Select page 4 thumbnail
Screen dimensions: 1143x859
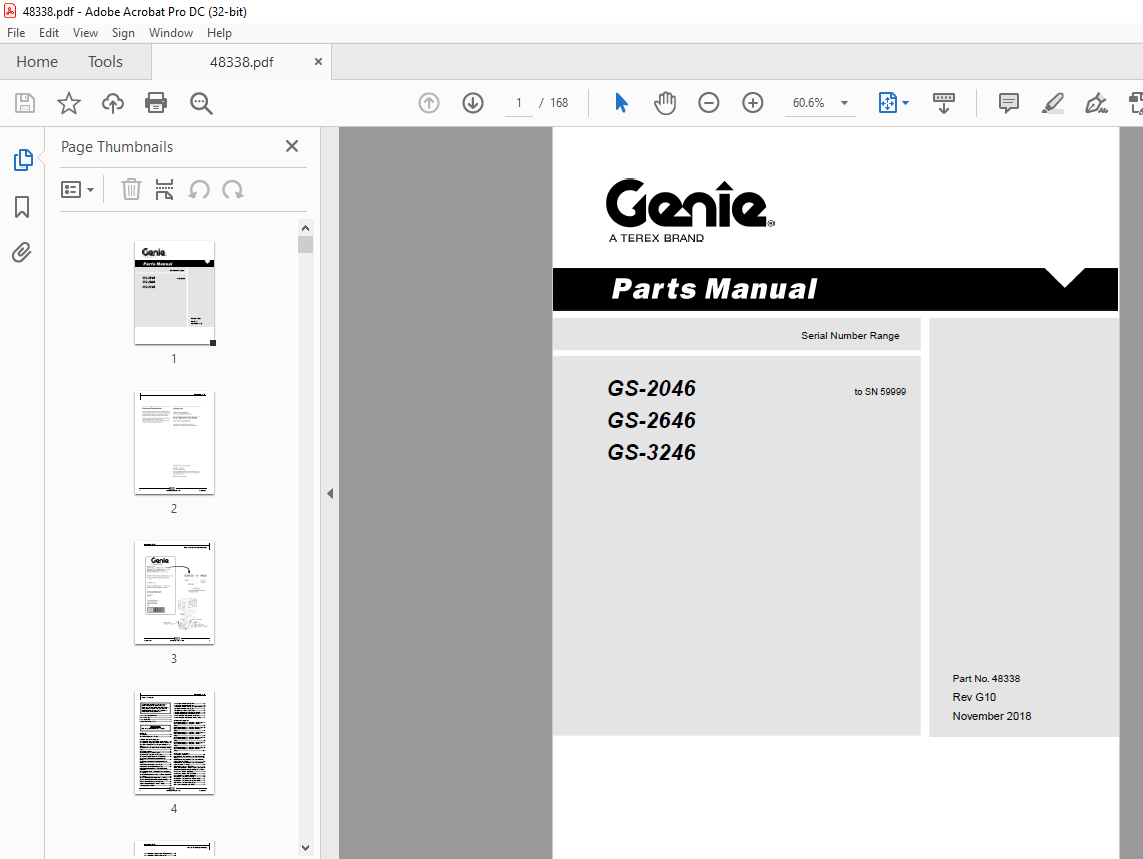point(174,743)
